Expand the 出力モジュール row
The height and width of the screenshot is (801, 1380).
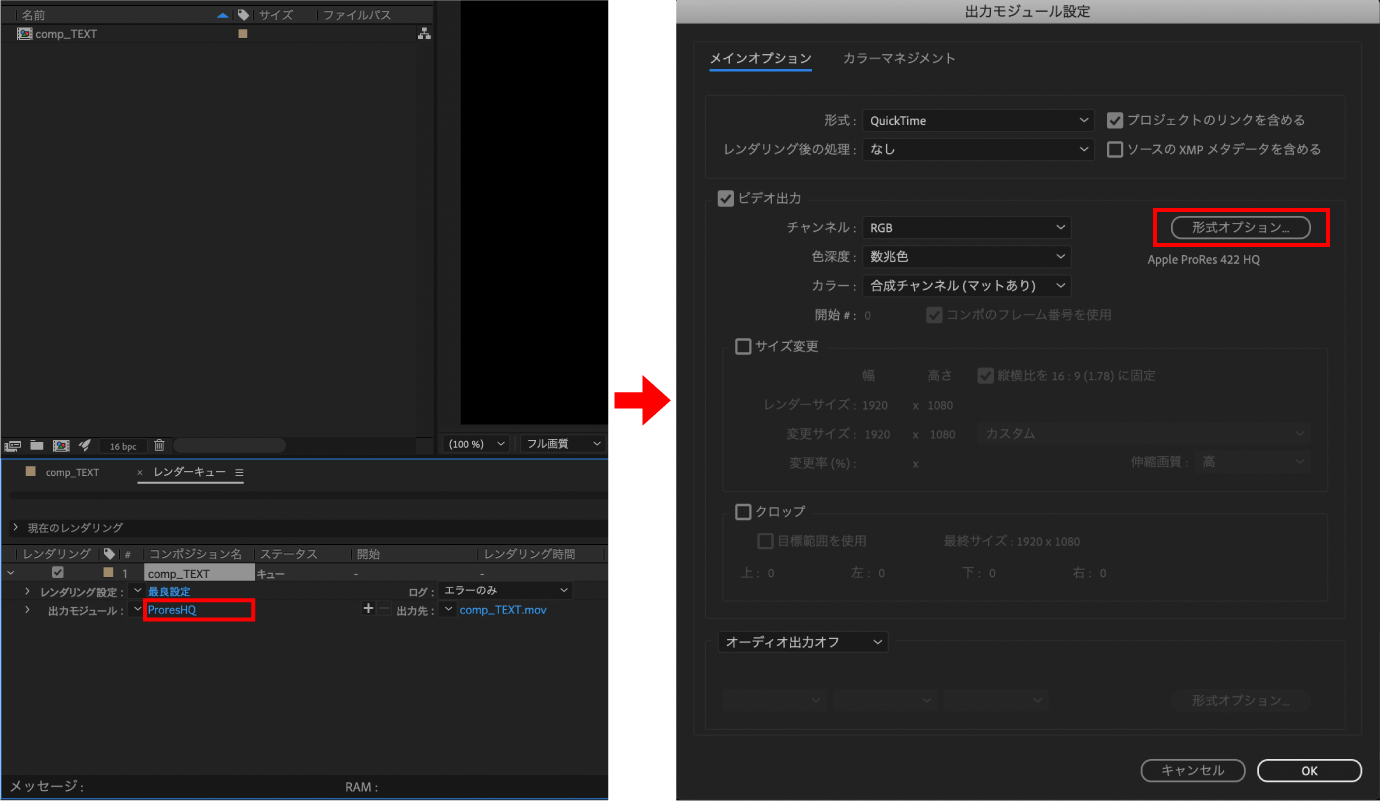point(27,610)
